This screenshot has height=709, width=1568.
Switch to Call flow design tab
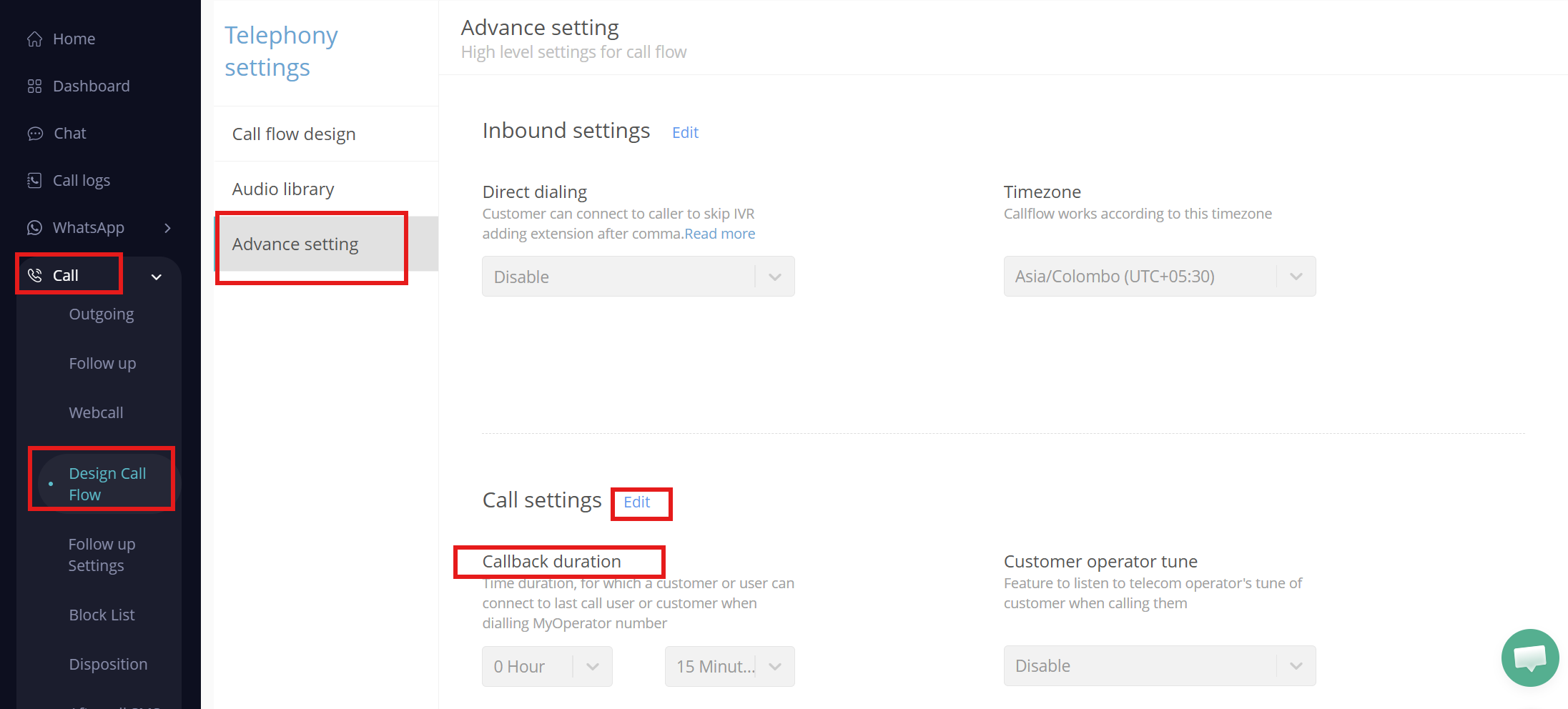click(294, 134)
